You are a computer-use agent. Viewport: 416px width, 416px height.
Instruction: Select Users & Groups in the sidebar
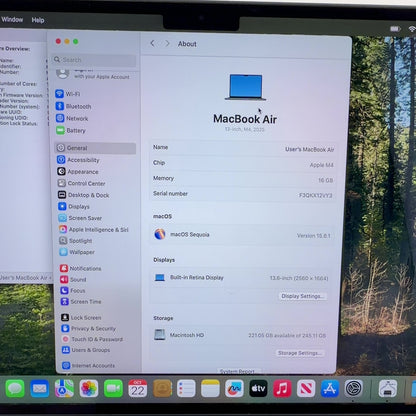[x=86, y=350]
